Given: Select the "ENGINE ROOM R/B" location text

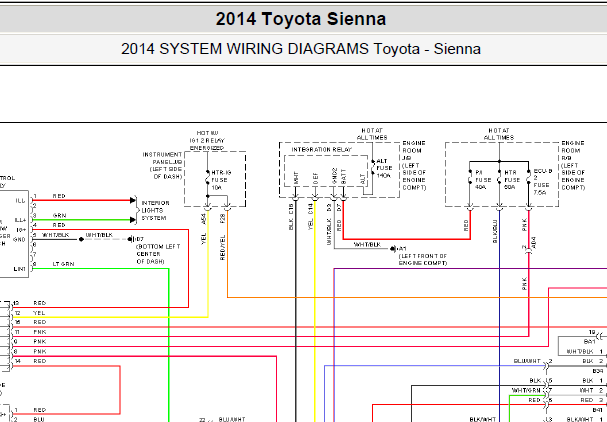Looking at the screenshot, I should point(571,151).
